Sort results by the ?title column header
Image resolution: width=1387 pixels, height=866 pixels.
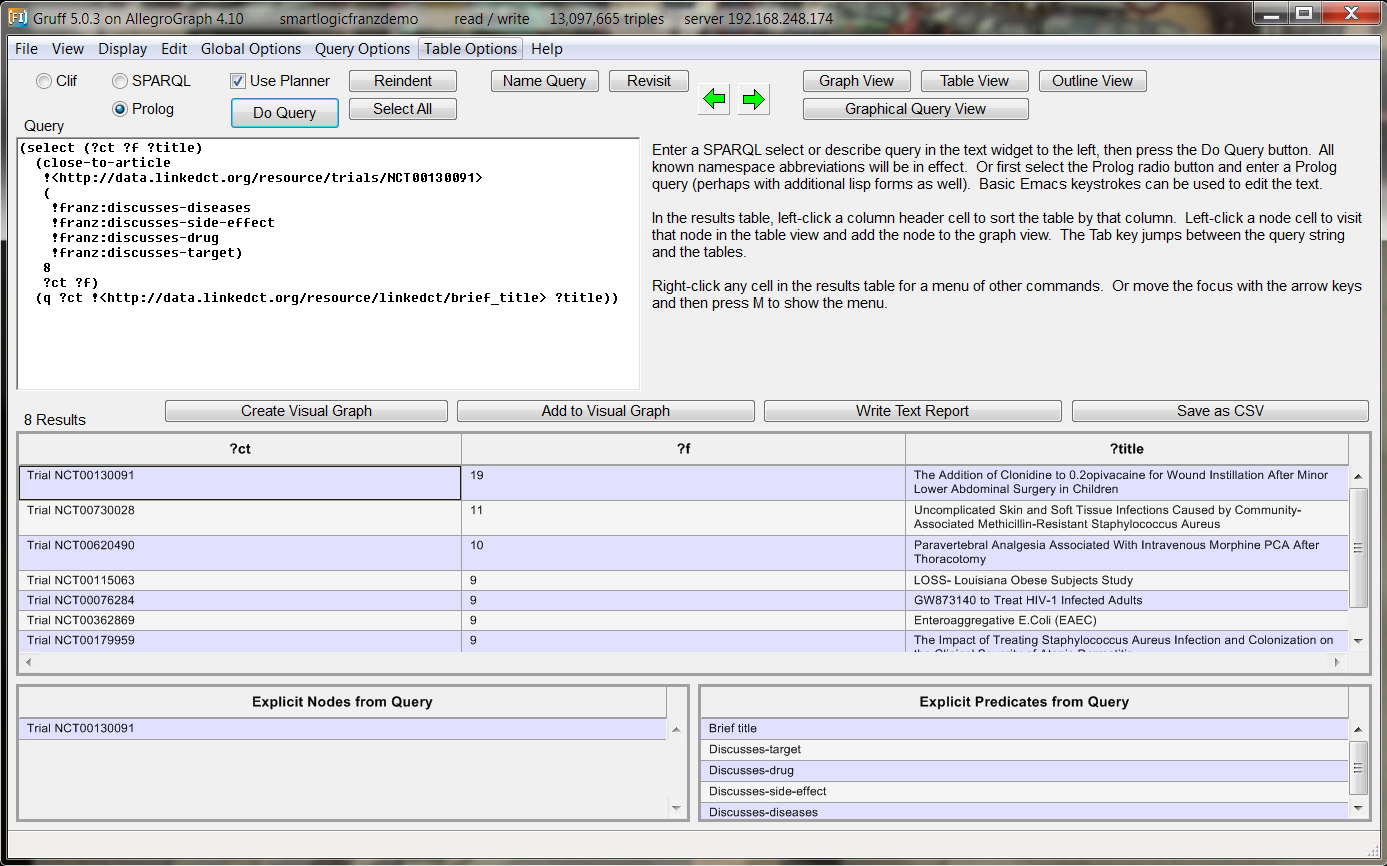point(1126,449)
